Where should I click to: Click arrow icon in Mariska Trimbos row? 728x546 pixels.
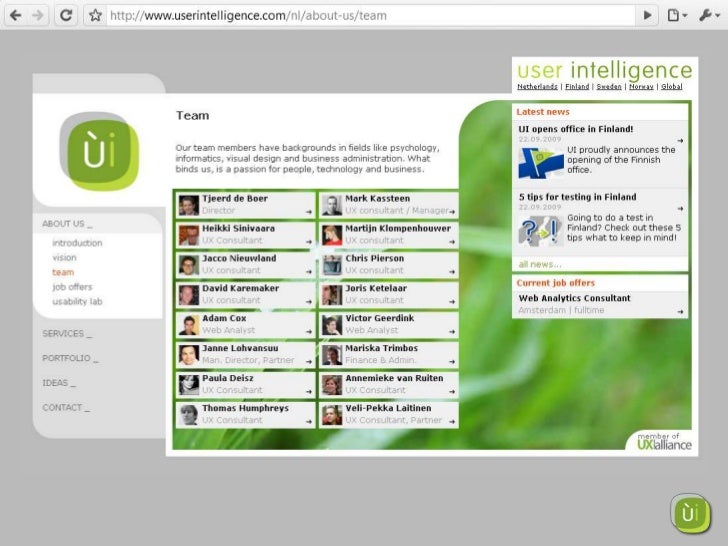pos(452,362)
